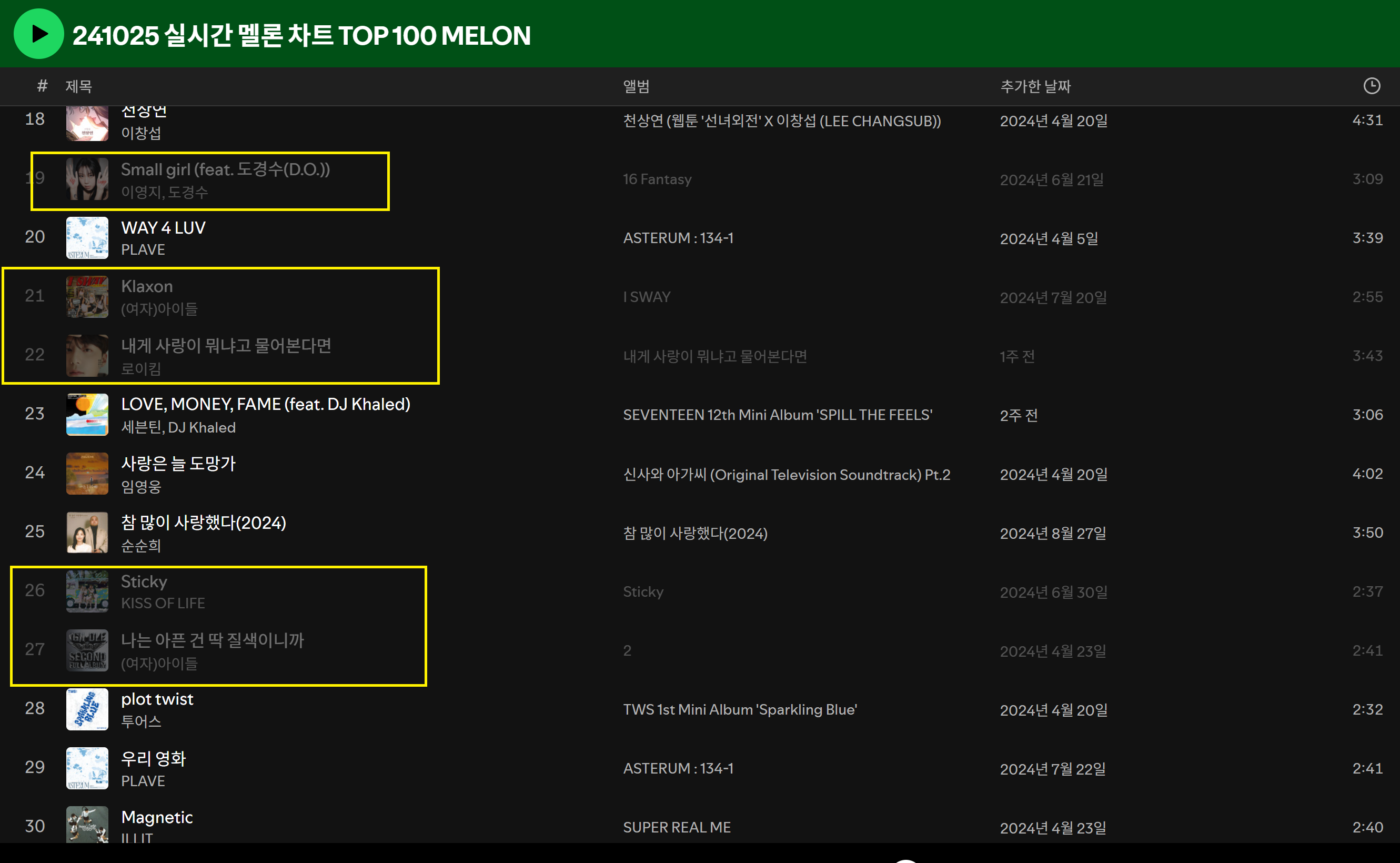
Task: Click WAY 4 LUV cover thumbnail
Action: (87, 238)
